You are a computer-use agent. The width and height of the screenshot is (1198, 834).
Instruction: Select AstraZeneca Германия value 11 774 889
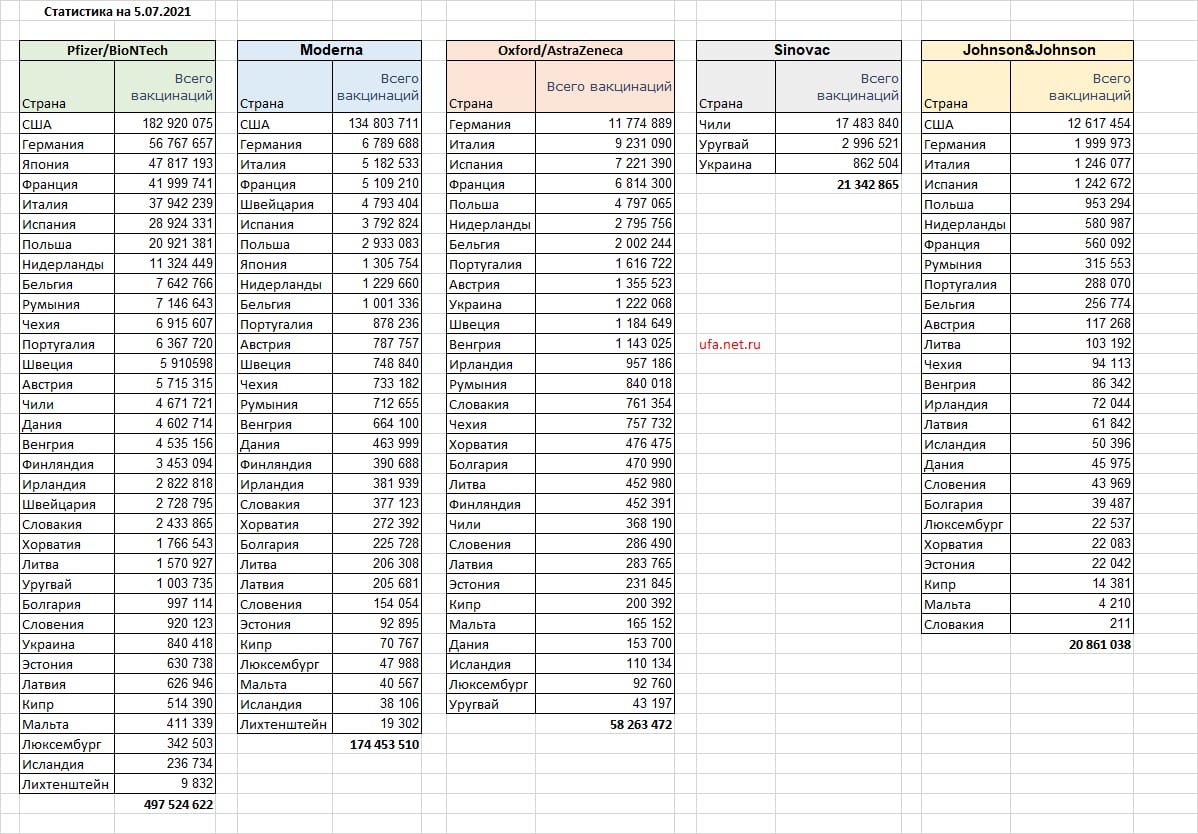(x=605, y=124)
